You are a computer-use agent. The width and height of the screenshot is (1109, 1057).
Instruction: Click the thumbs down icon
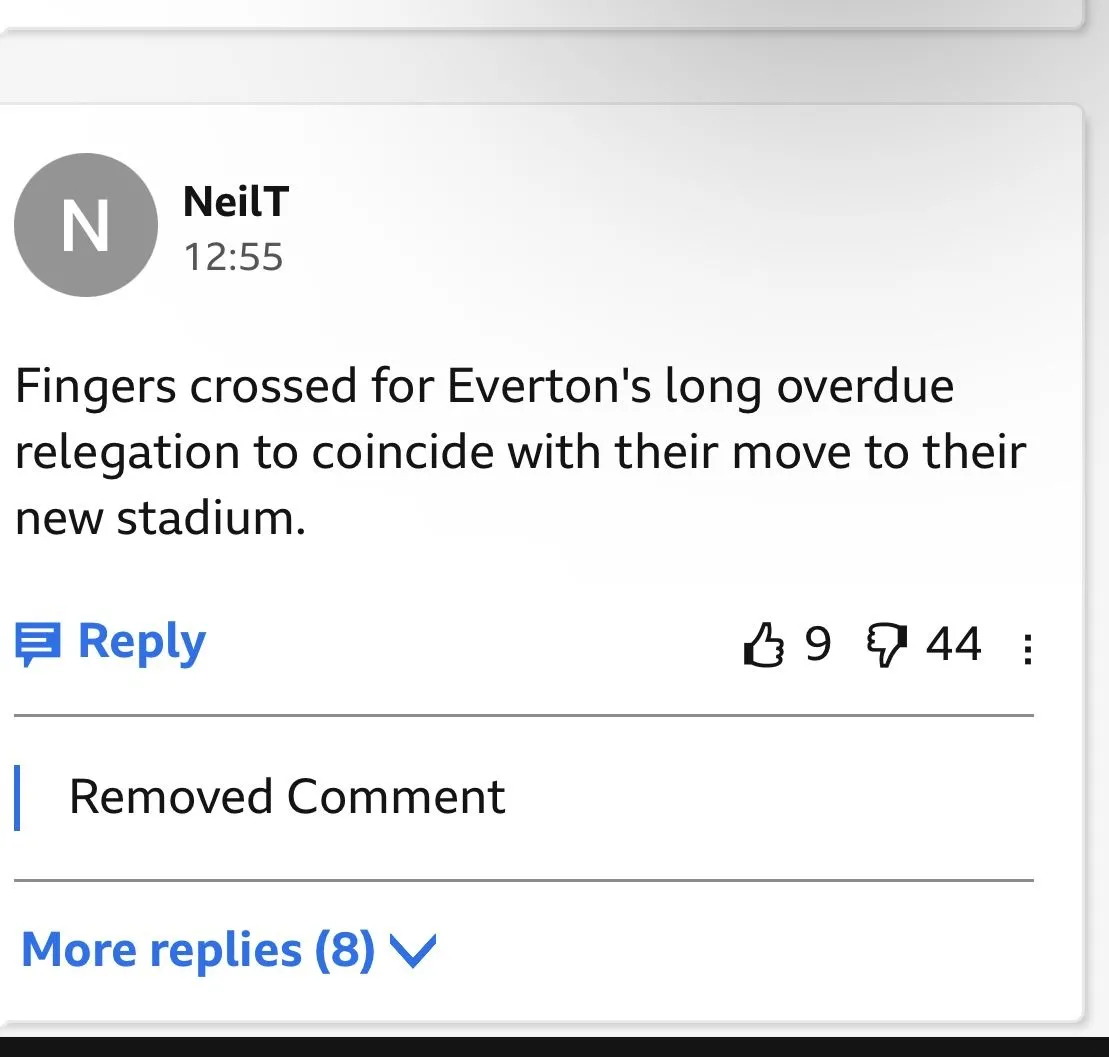[x=884, y=645]
